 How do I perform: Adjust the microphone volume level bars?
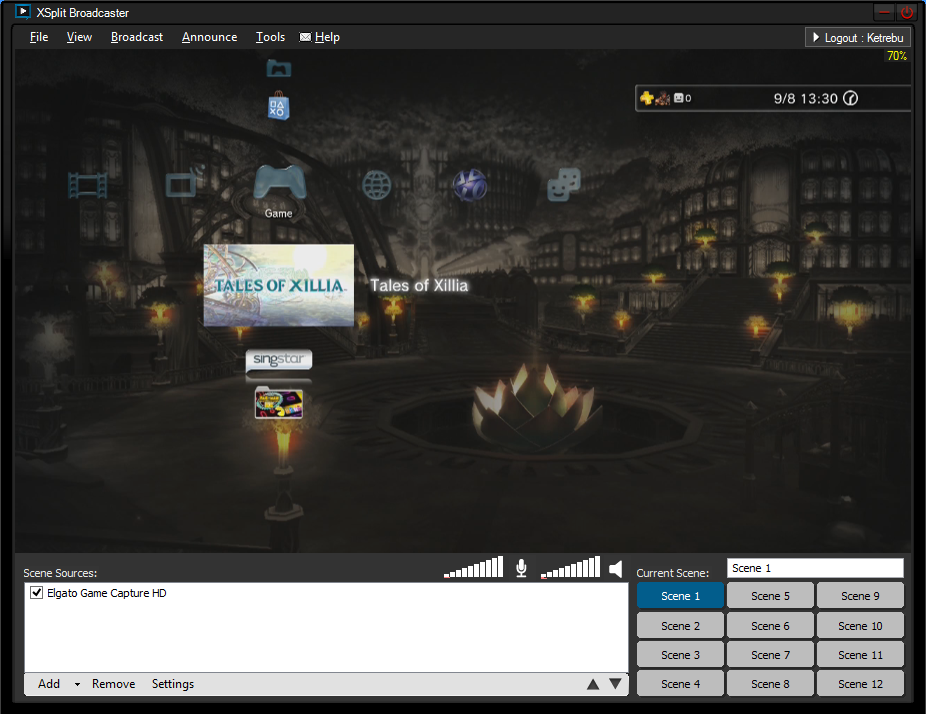click(474, 567)
